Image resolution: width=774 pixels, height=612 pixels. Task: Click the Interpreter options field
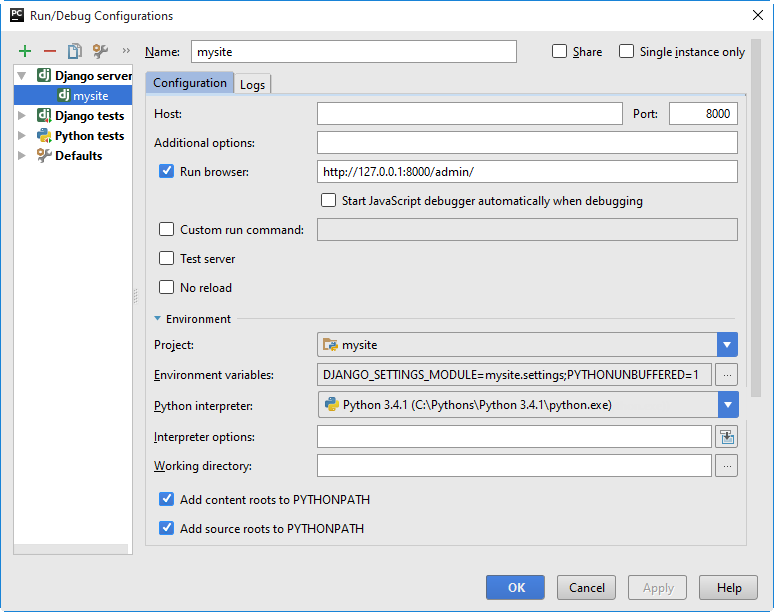tap(514, 437)
